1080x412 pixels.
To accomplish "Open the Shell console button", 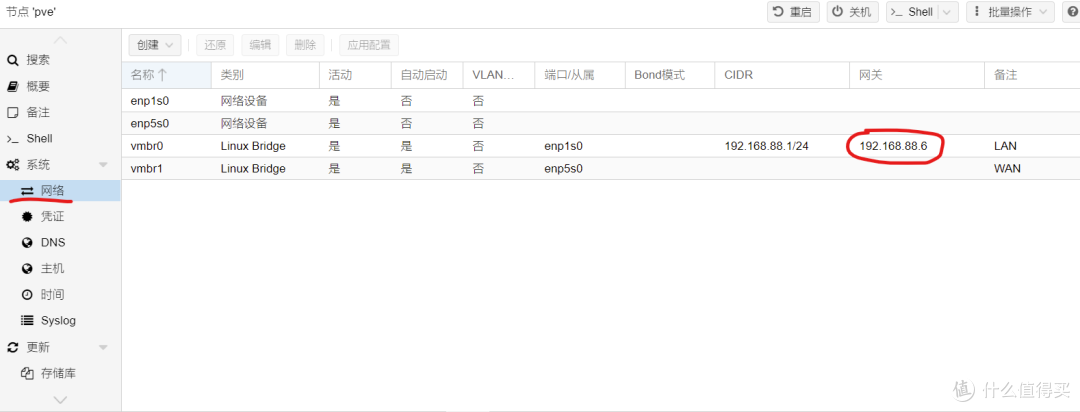I will 911,12.
